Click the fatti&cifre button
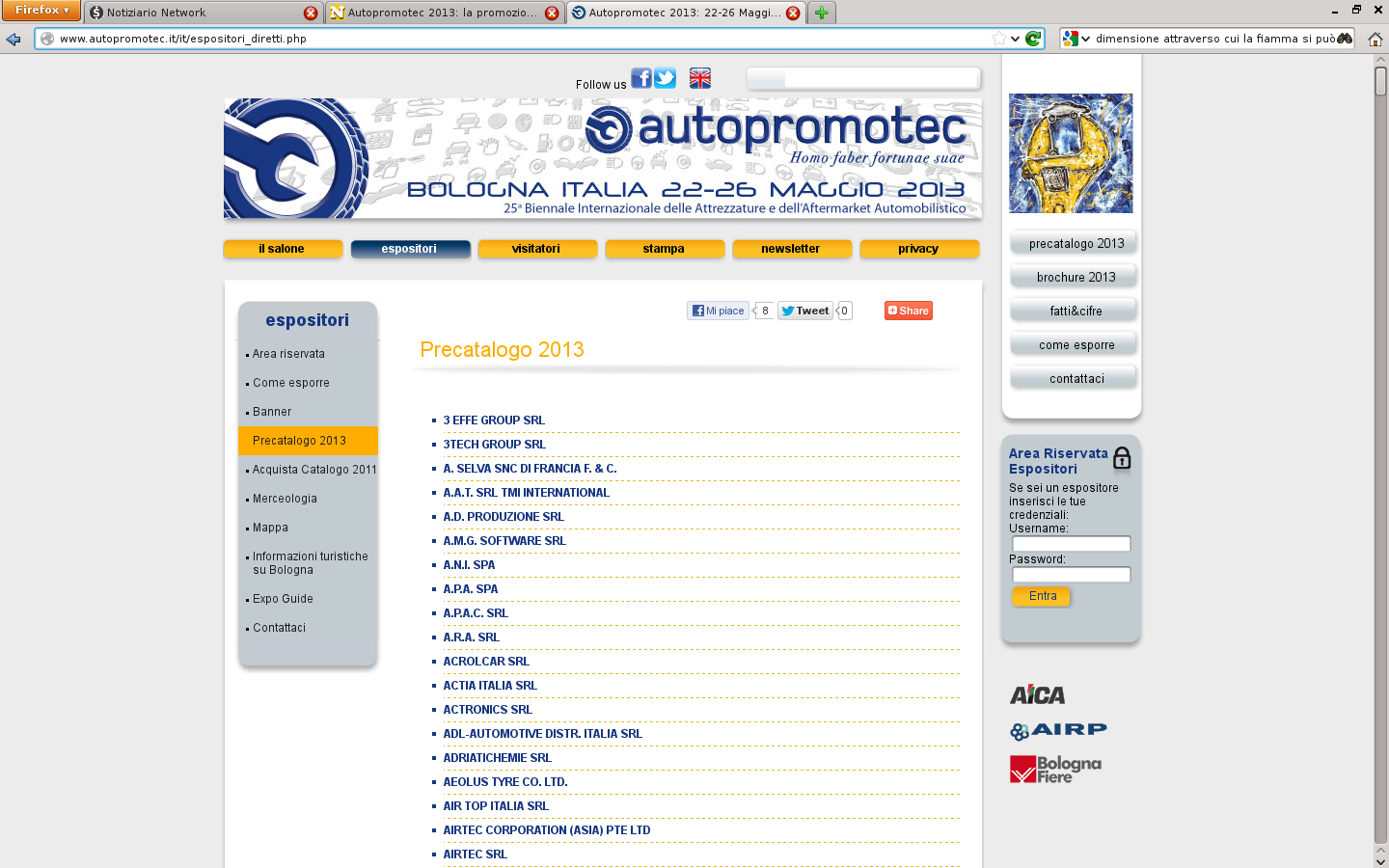This screenshot has width=1389, height=868. click(1074, 311)
